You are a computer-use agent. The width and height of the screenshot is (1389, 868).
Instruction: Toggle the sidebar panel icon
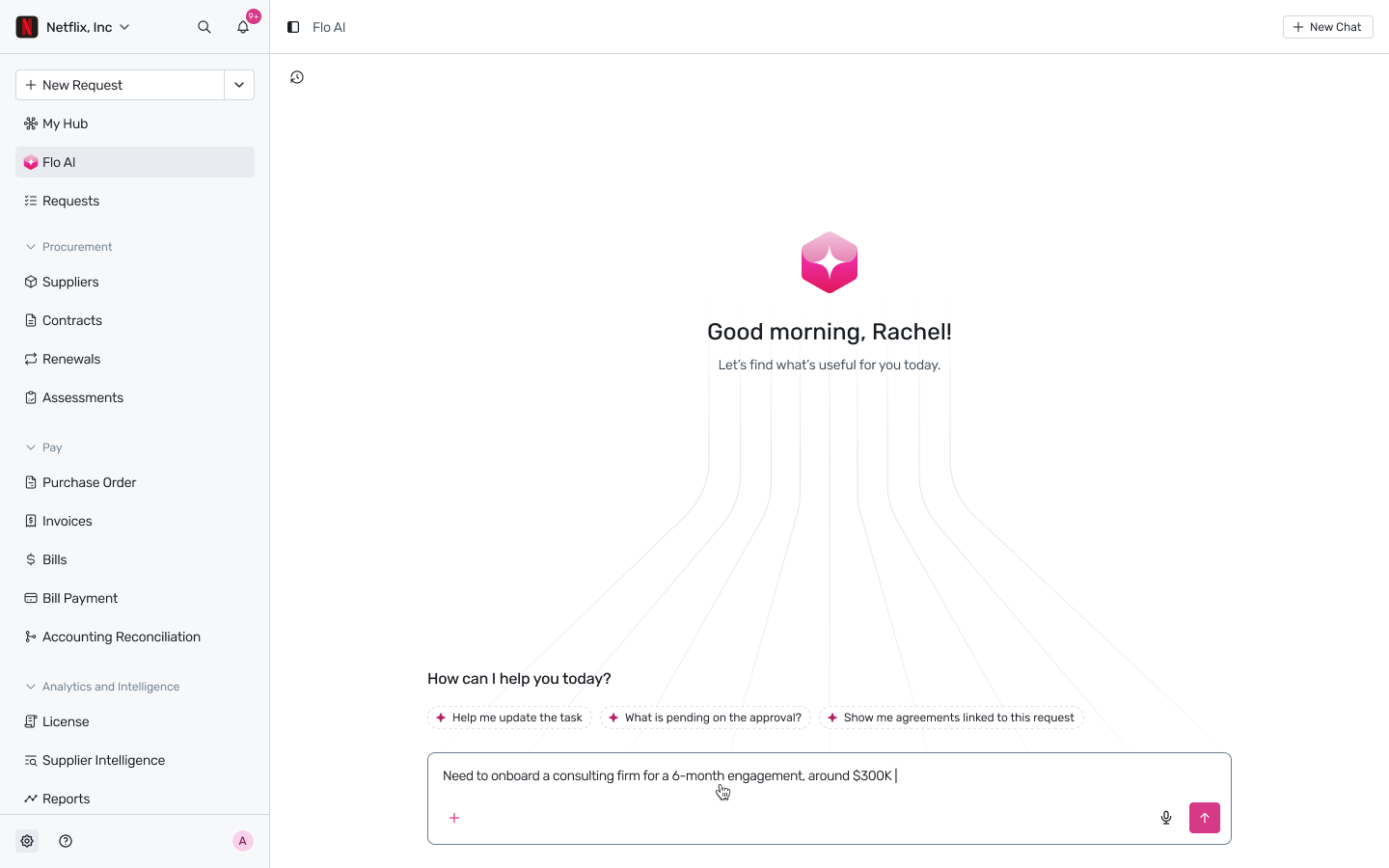(293, 27)
